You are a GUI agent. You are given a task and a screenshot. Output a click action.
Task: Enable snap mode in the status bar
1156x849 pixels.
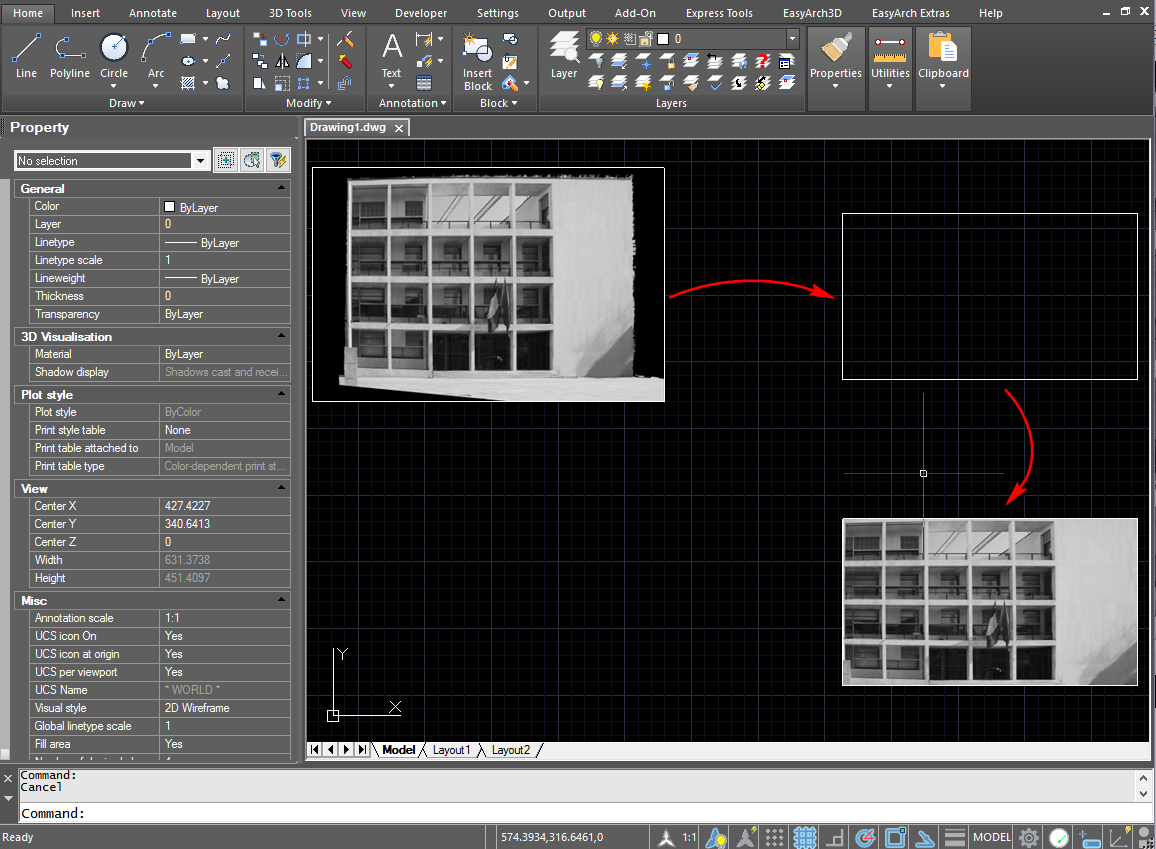(774, 837)
